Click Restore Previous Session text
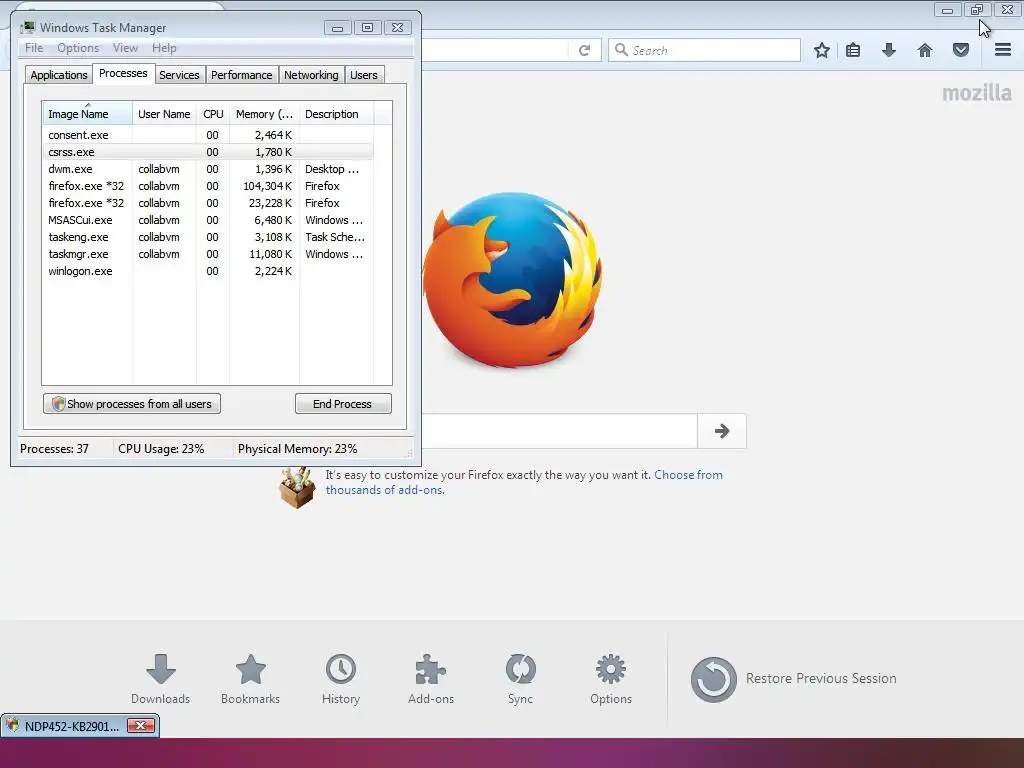Viewport: 1024px width, 768px height. point(821,679)
